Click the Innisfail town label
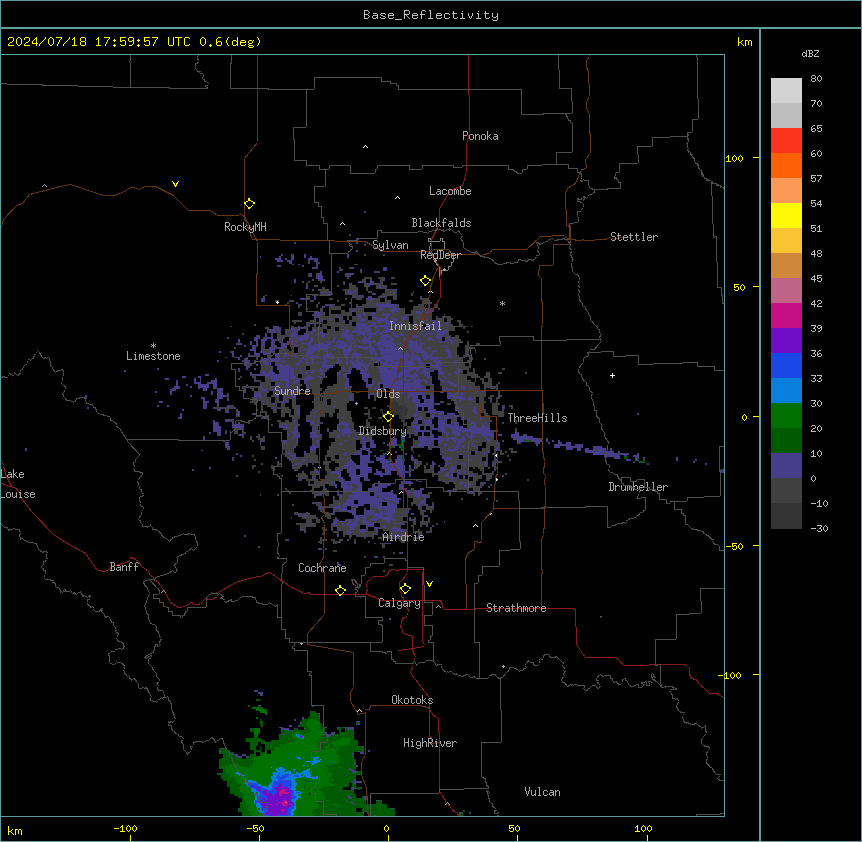 (415, 326)
